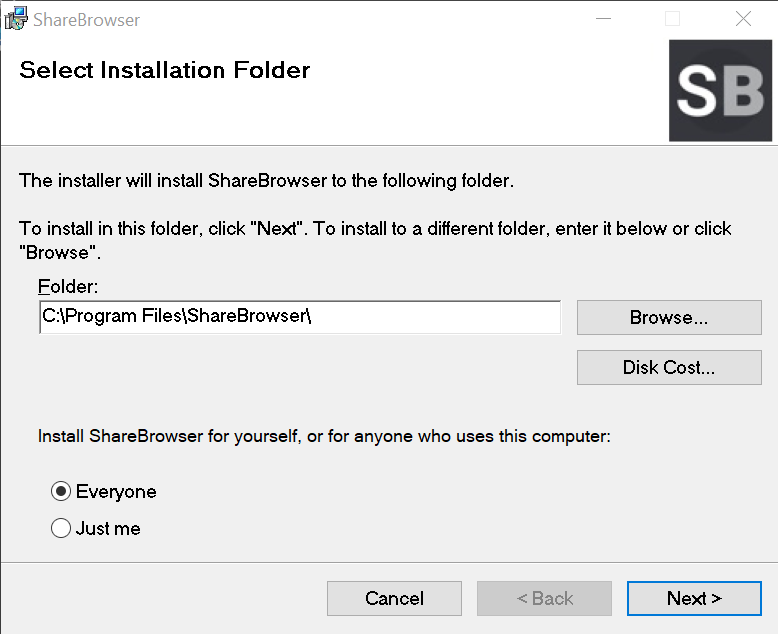Click the Browse... button
Viewport: 778px width, 634px height.
point(669,317)
